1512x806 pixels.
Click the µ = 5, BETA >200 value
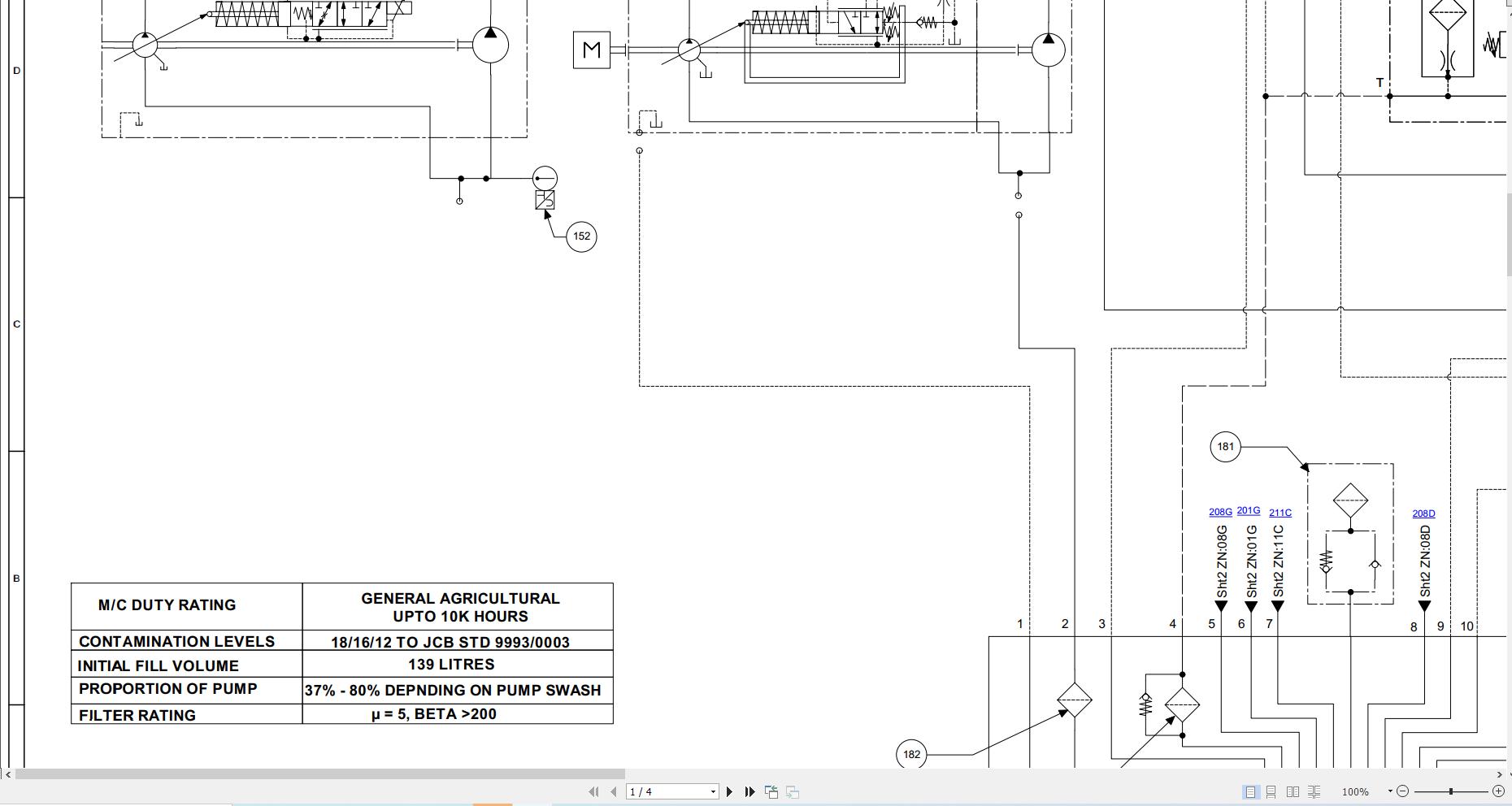tap(434, 714)
